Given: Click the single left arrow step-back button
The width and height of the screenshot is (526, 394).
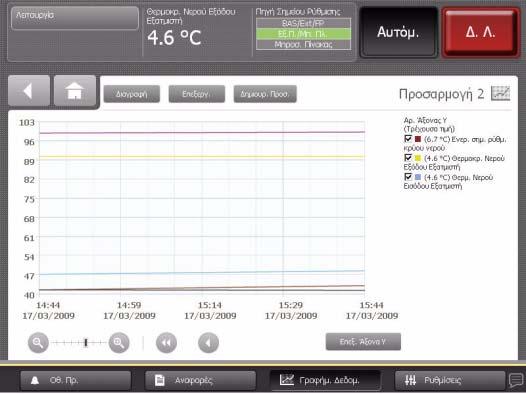Looking at the screenshot, I should (208, 343).
